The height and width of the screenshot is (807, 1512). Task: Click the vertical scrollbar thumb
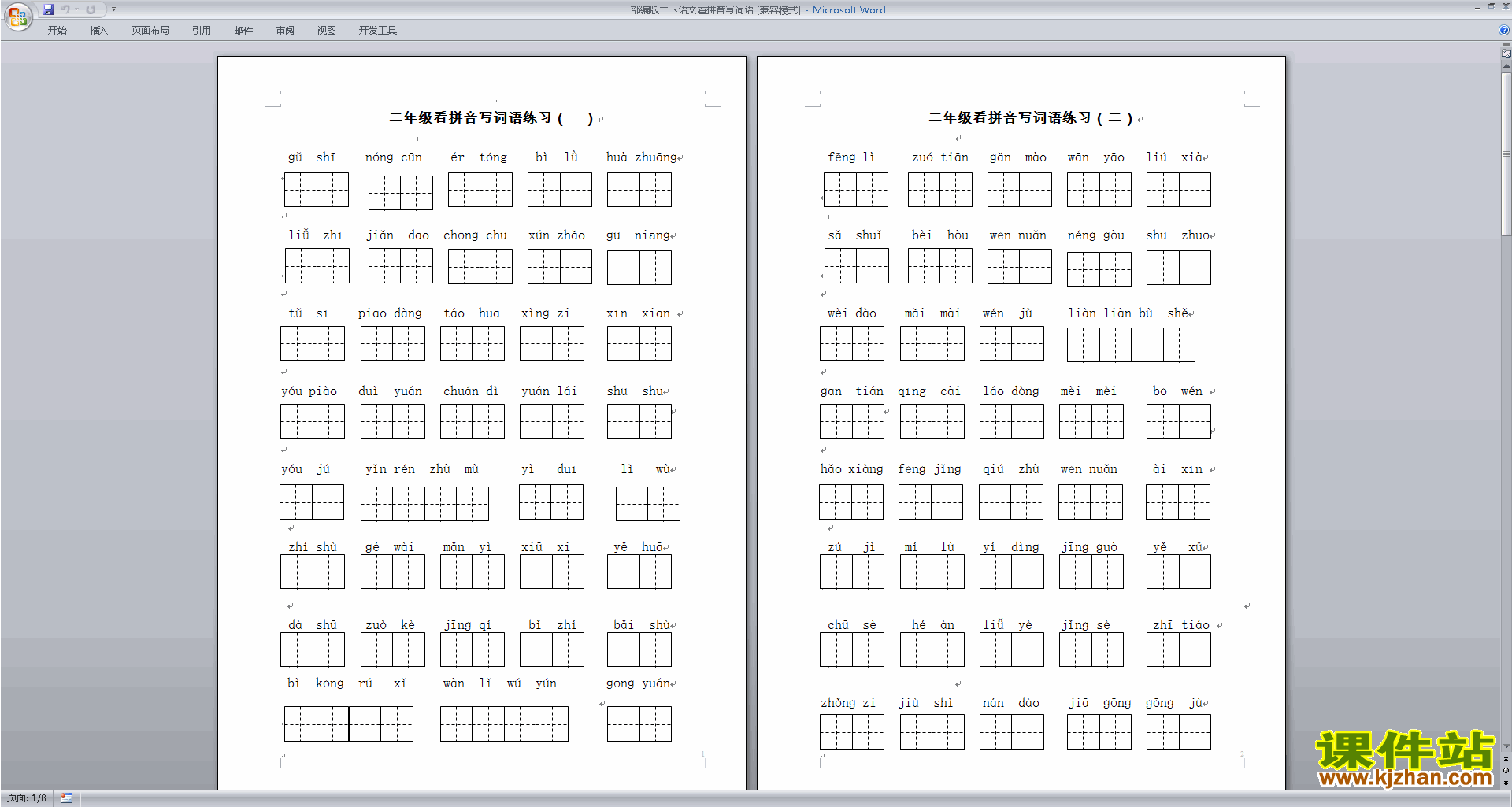1506,154
